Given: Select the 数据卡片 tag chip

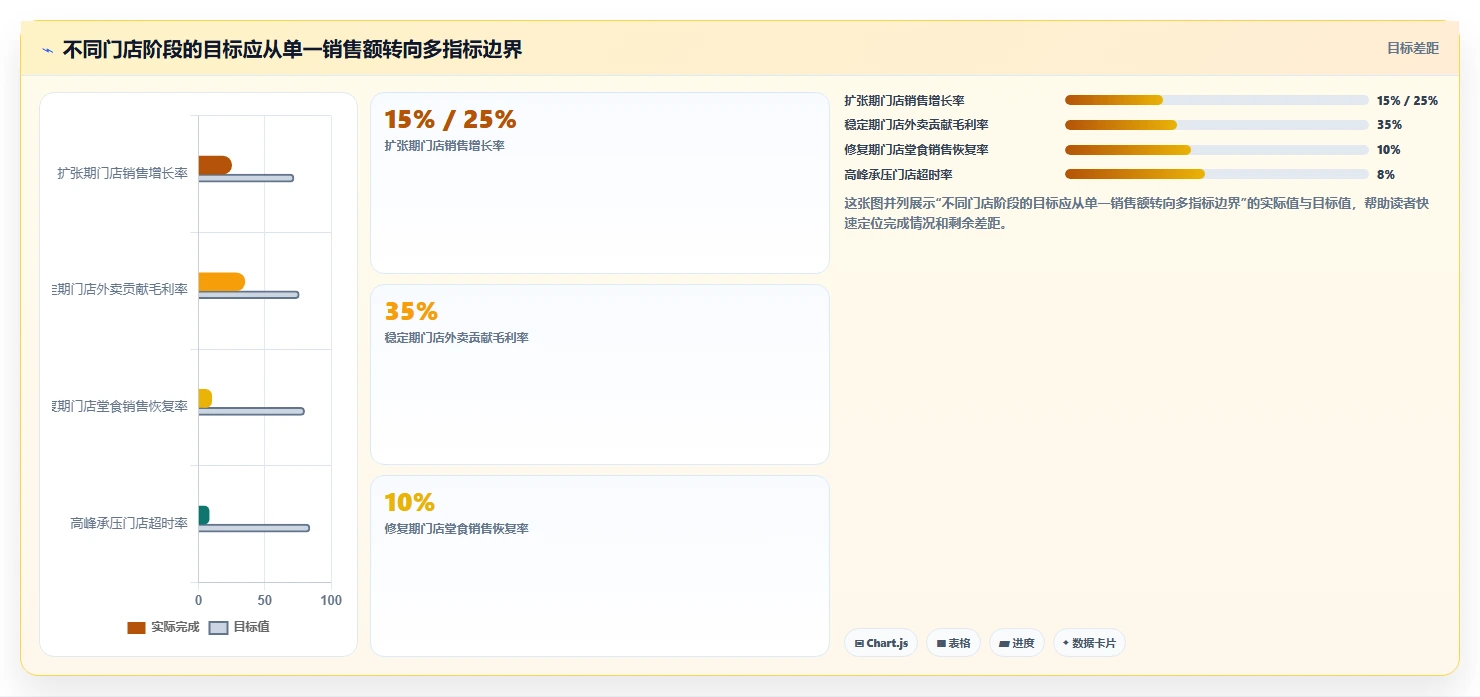Looking at the screenshot, I should (1089, 643).
